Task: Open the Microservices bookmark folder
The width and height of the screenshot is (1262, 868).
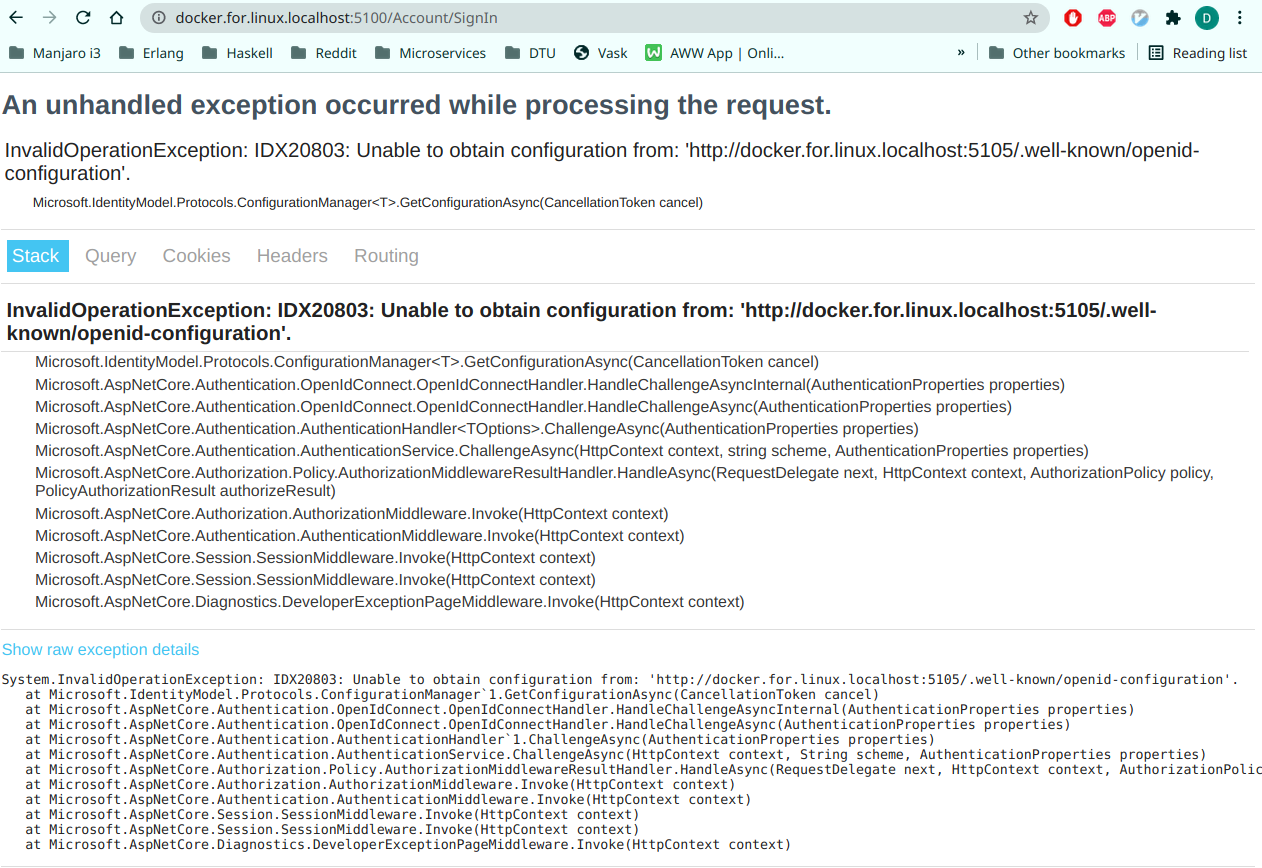Action: point(430,53)
